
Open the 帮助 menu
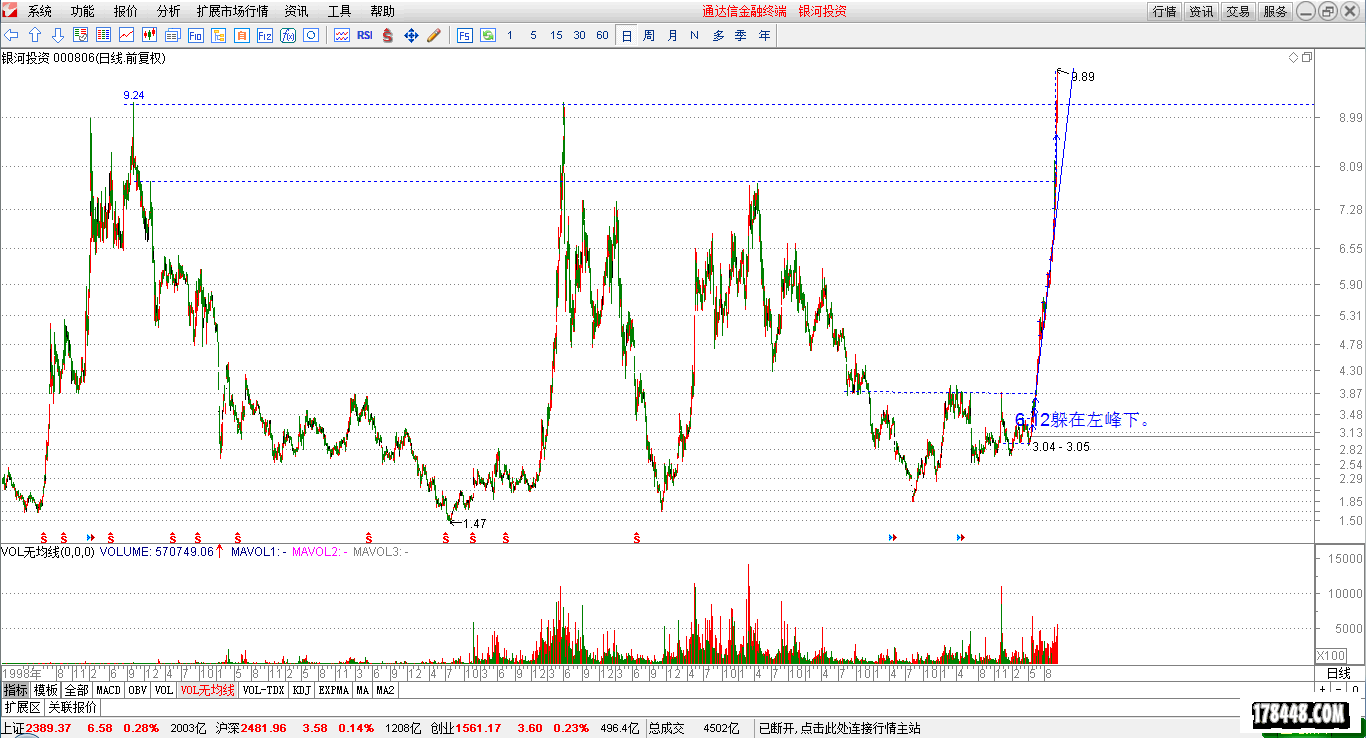[x=382, y=11]
